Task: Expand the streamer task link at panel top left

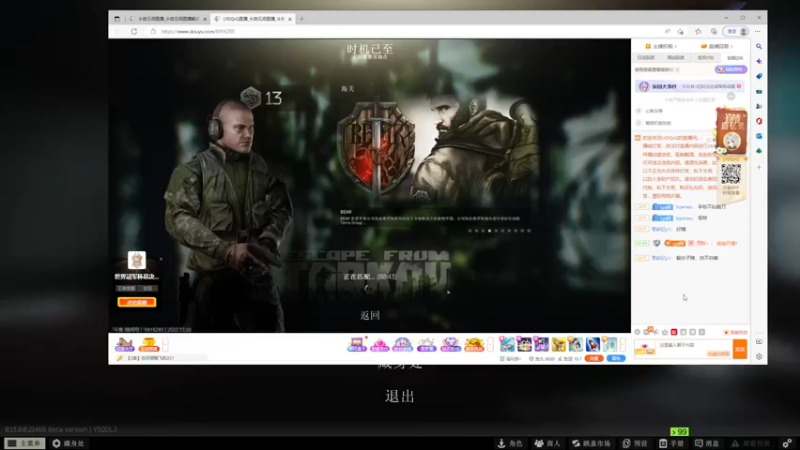Action: point(661,46)
